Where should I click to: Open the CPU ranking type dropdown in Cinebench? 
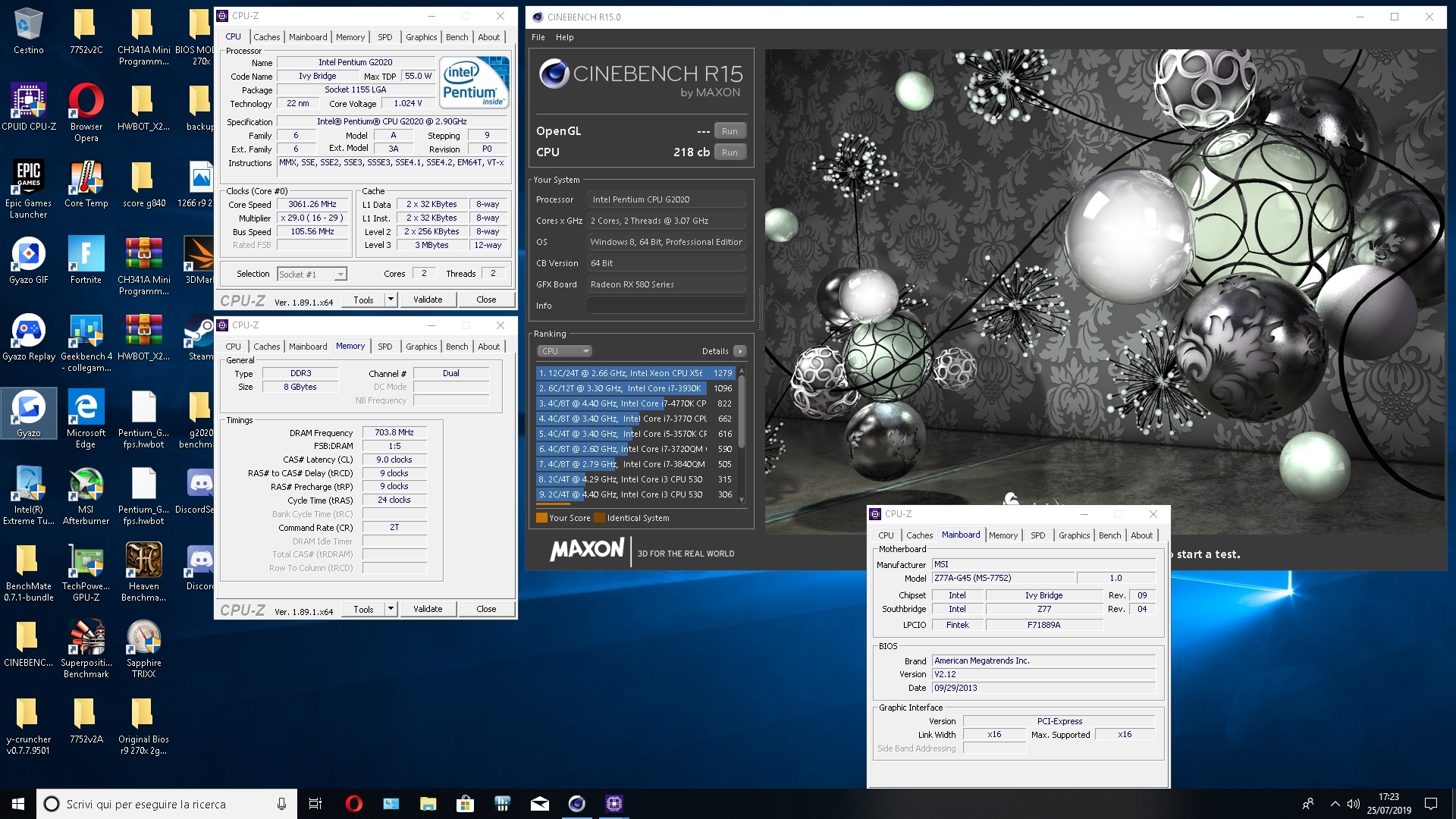(564, 351)
